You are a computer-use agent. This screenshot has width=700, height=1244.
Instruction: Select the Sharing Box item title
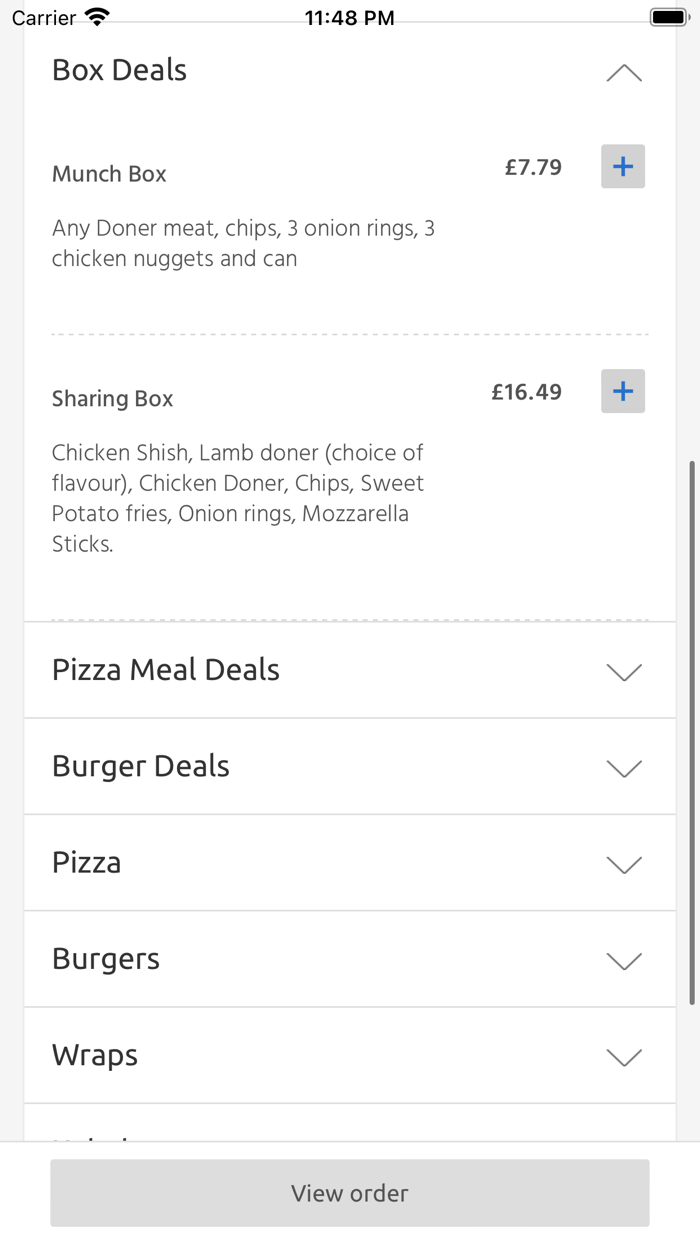pyautogui.click(x=113, y=399)
